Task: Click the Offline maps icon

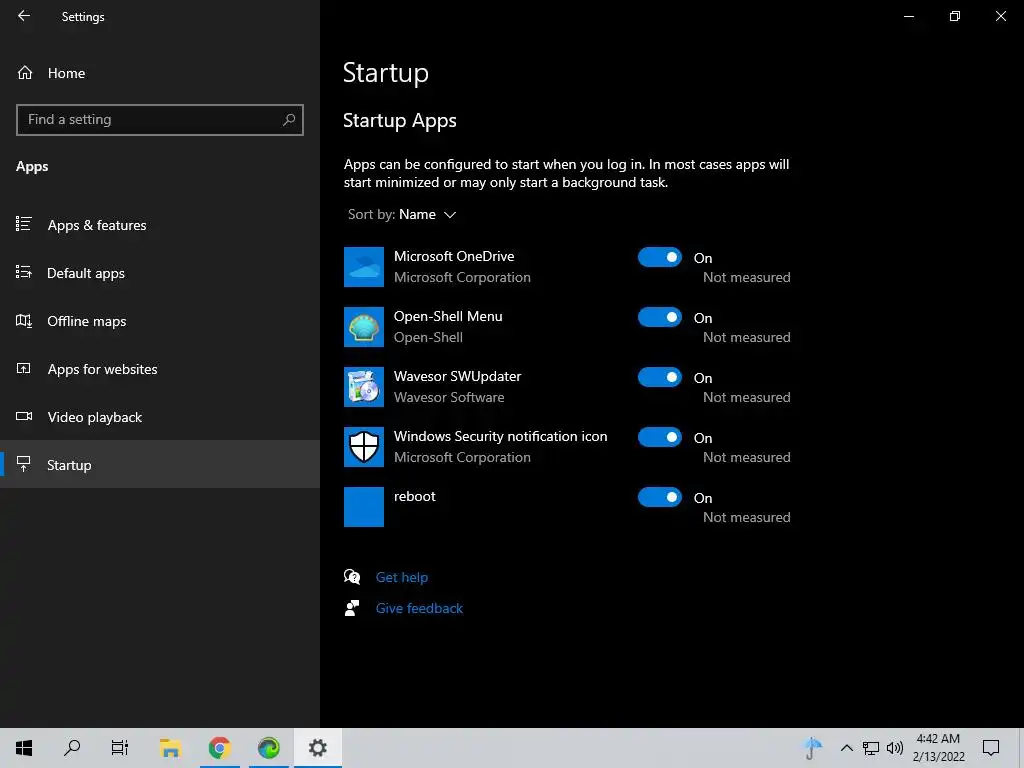Action: pyautogui.click(x=24, y=320)
